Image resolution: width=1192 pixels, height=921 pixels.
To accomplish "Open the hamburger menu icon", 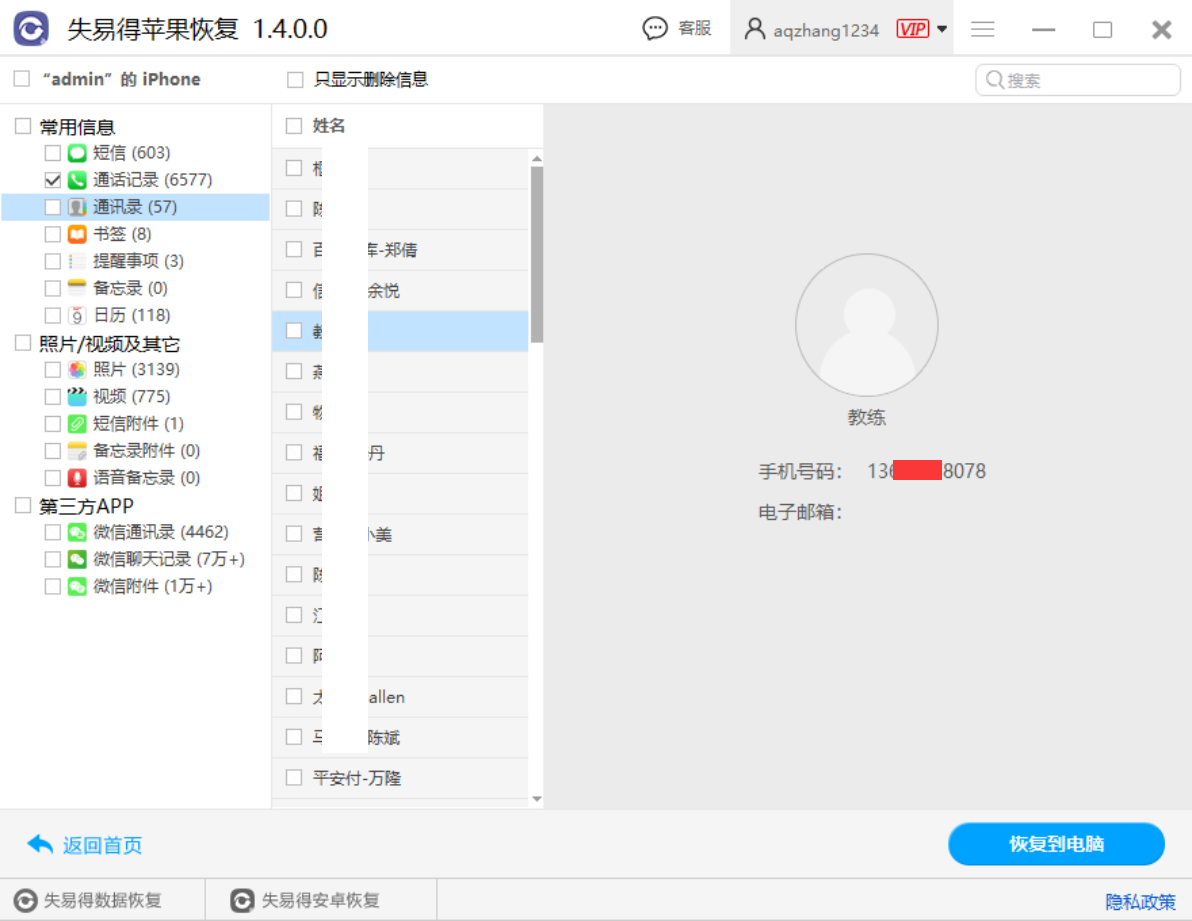I will (982, 29).
